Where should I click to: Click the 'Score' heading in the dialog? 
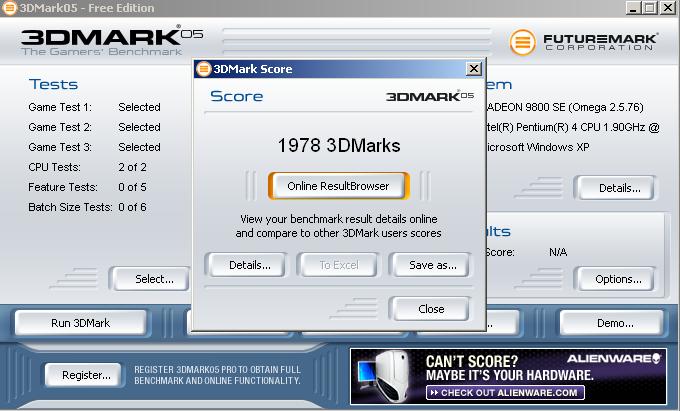pos(236,96)
